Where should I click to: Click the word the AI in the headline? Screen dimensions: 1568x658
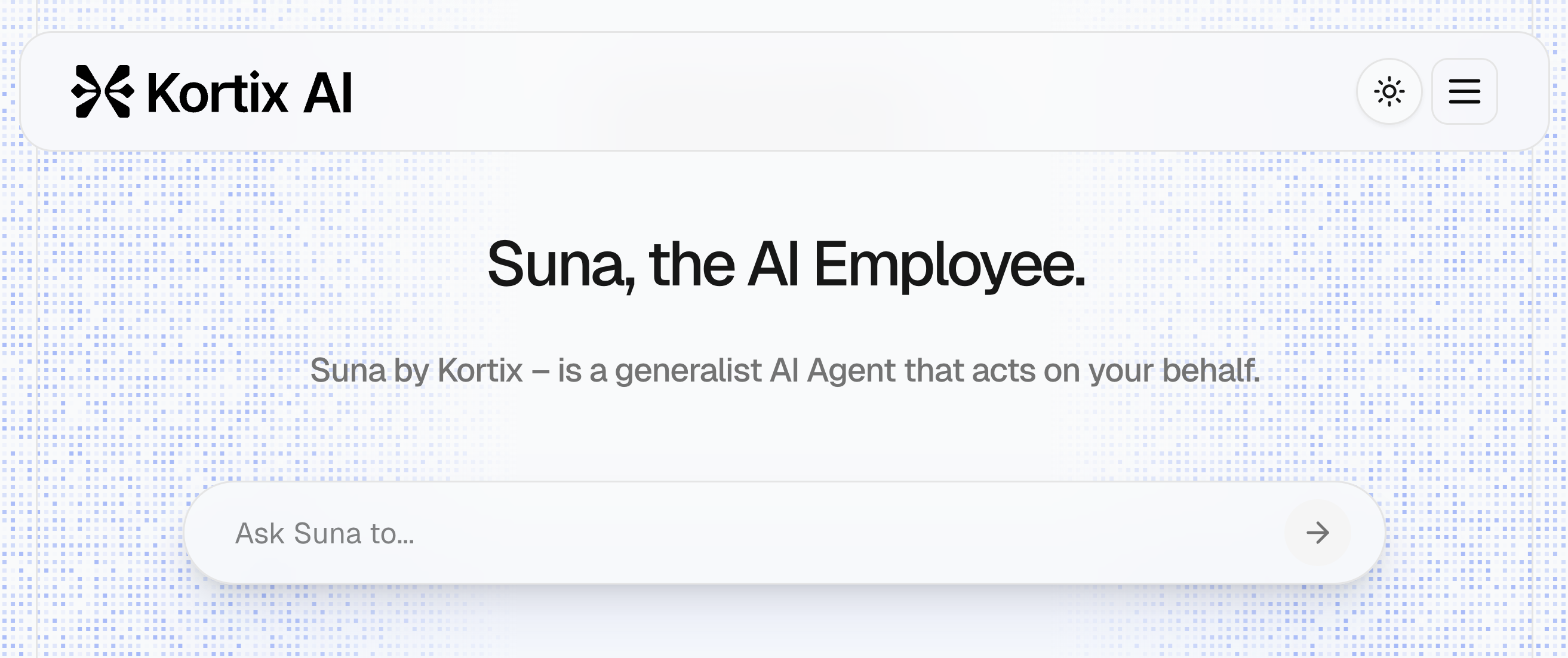click(724, 265)
